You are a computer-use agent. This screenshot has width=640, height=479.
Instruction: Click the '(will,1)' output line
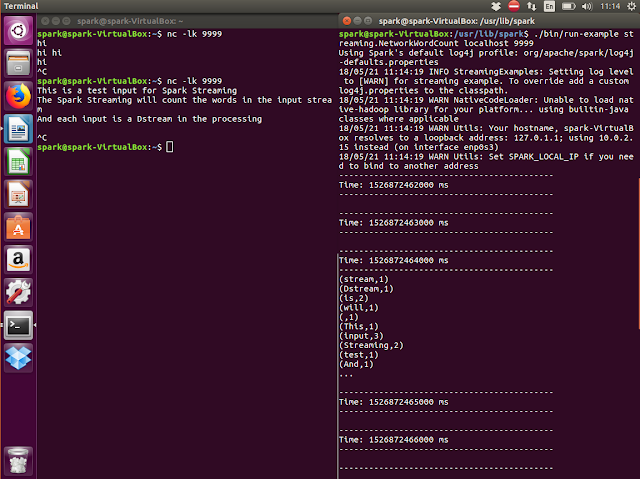click(358, 308)
